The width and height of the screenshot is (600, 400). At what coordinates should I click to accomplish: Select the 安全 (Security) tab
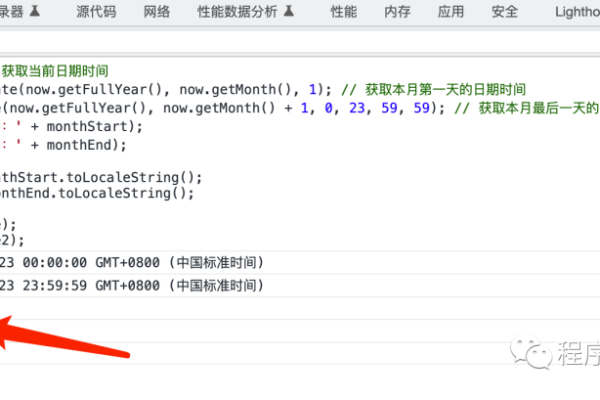pos(505,12)
